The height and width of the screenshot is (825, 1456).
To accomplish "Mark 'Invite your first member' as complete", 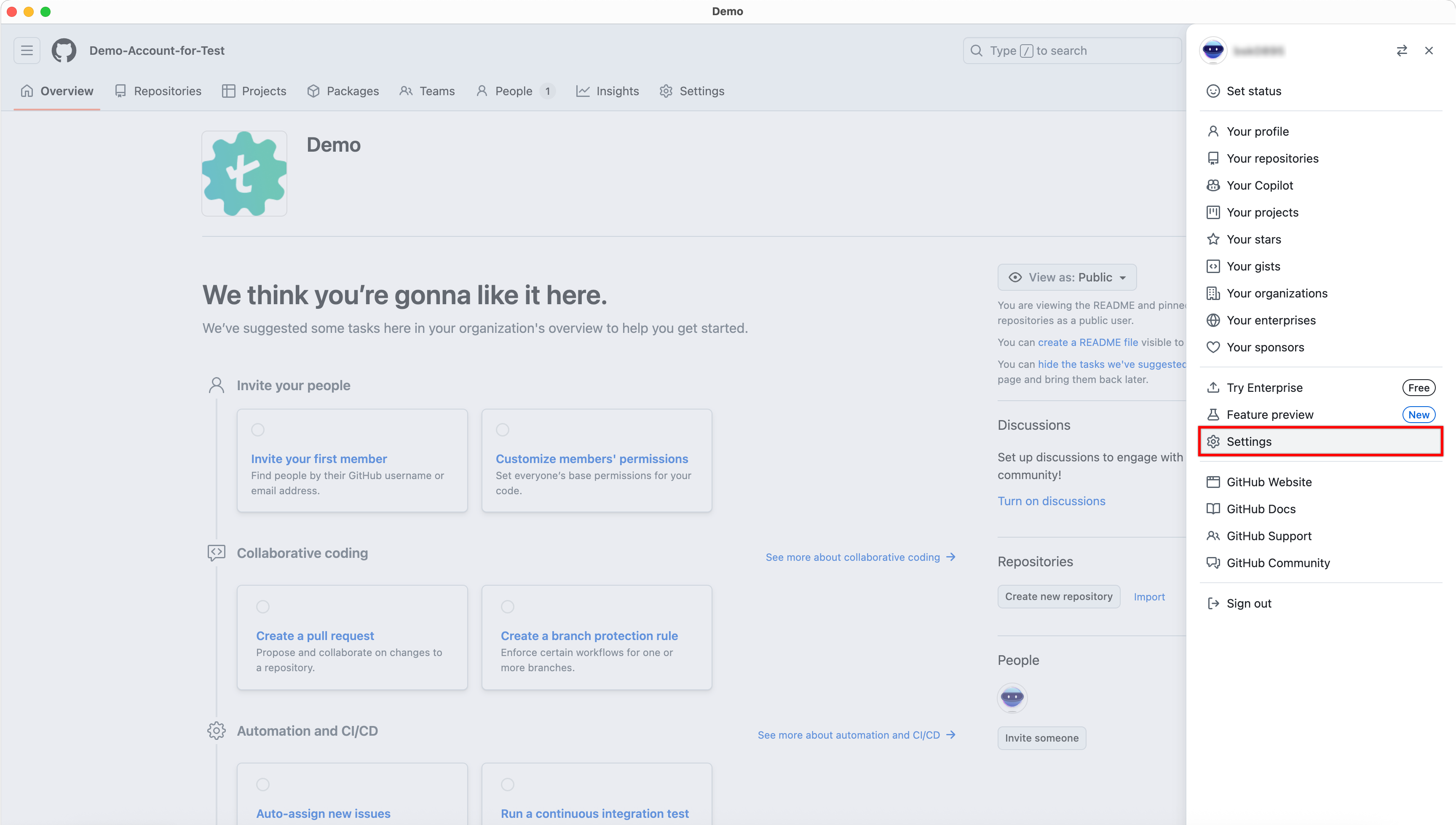I will pos(258,429).
